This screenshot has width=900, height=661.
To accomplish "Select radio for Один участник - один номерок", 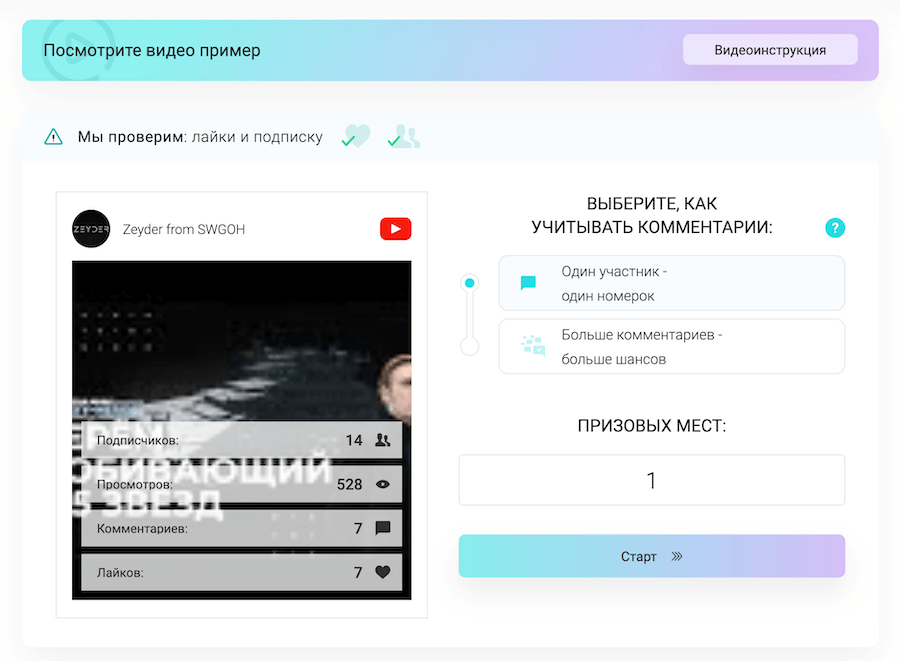I will (470, 283).
